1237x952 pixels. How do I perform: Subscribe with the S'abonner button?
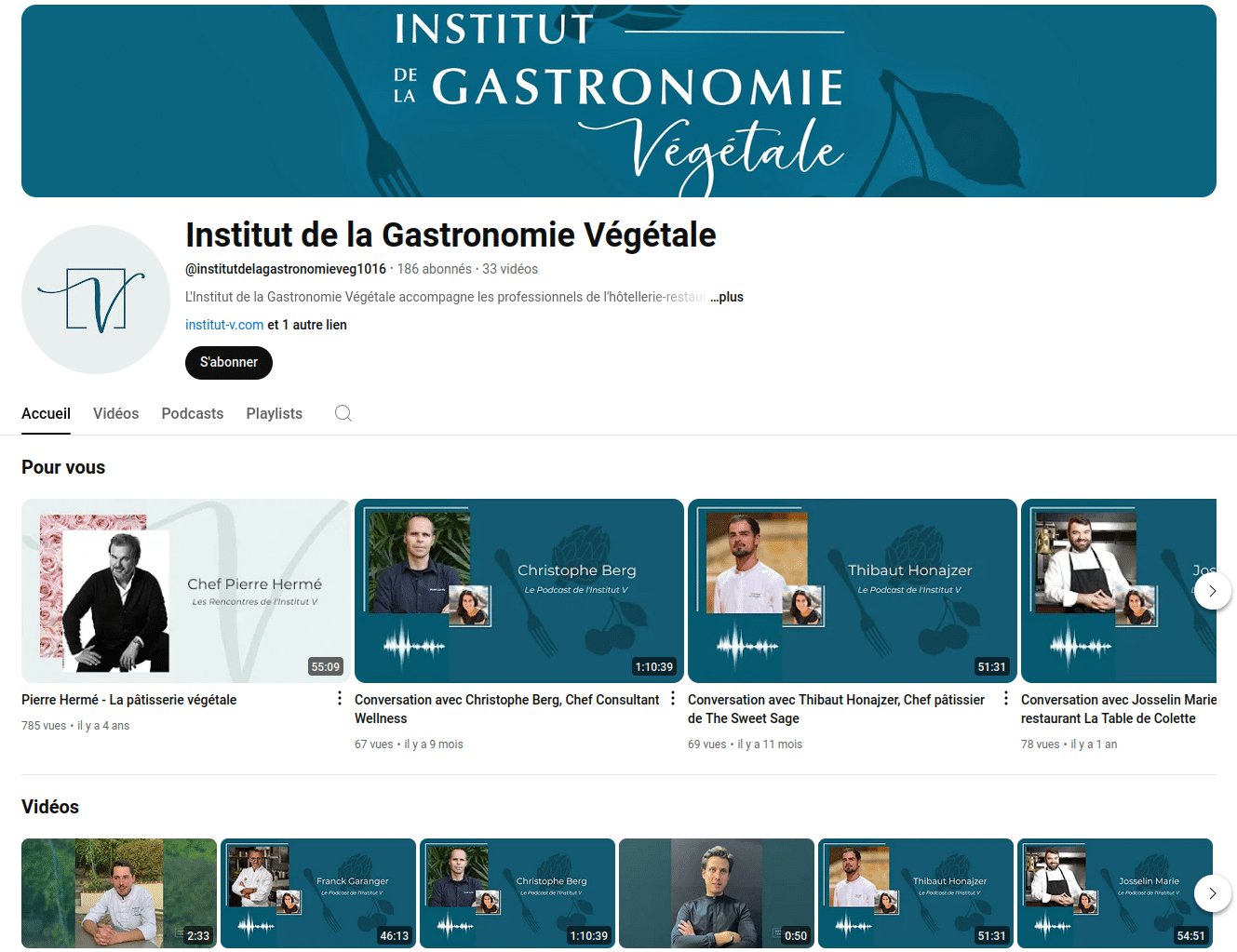click(x=229, y=362)
